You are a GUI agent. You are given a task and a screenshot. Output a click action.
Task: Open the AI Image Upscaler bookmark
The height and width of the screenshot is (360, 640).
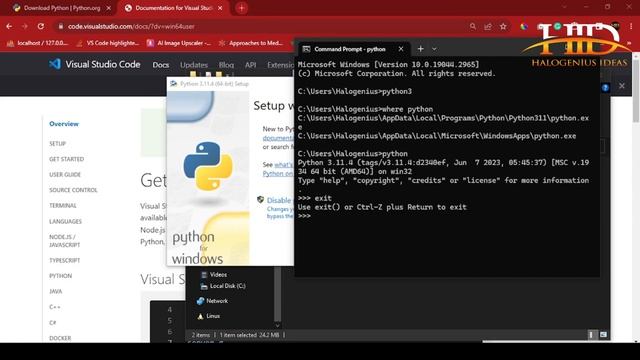click(179, 43)
